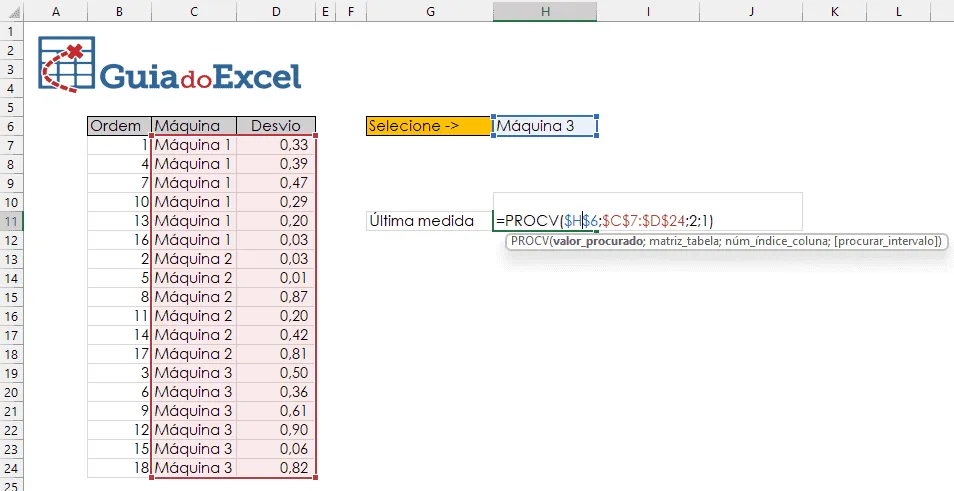Select Máquina 1 cell in row 12
This screenshot has width=954, height=491.
point(194,240)
